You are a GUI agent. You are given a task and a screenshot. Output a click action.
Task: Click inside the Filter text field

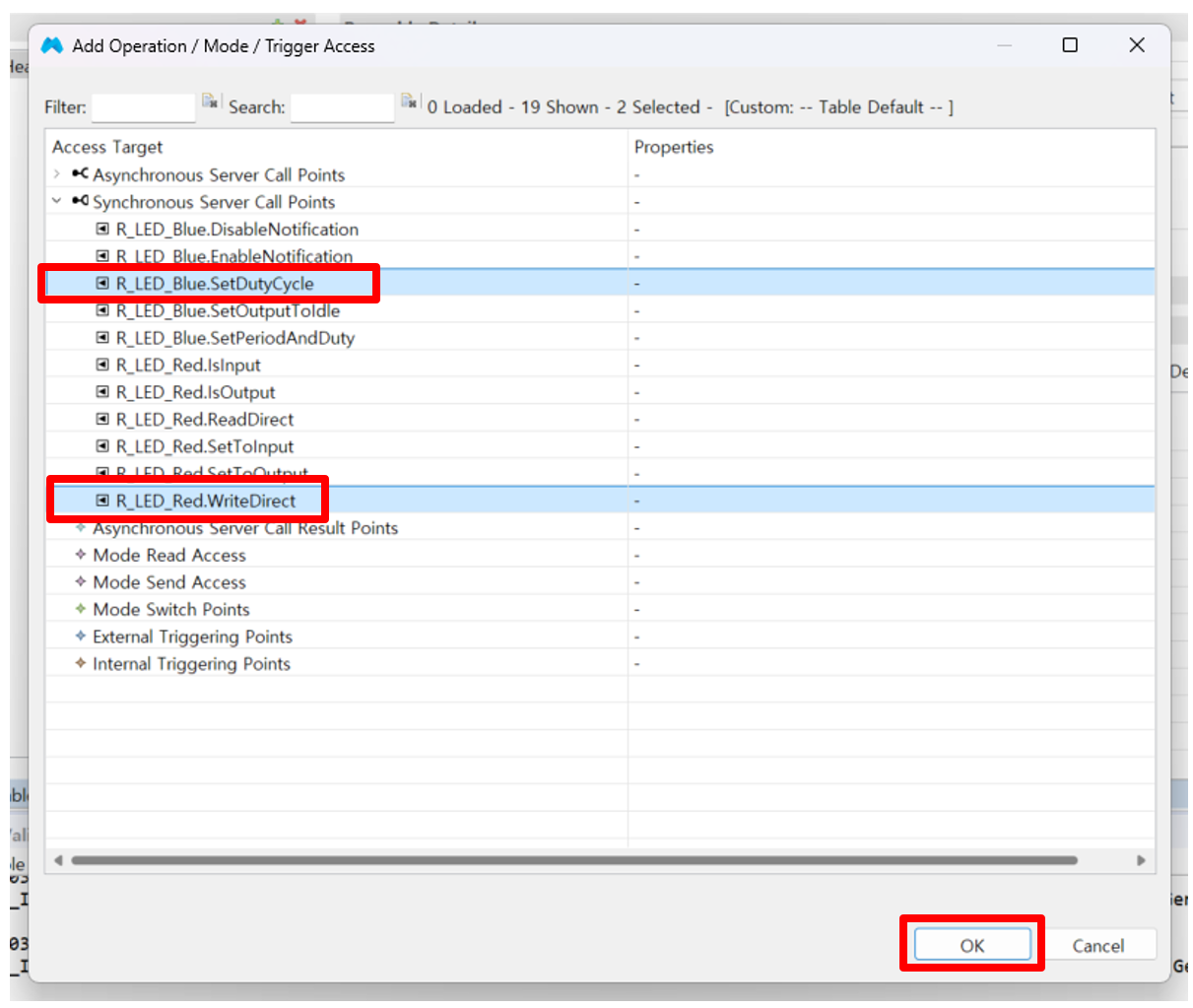143,107
